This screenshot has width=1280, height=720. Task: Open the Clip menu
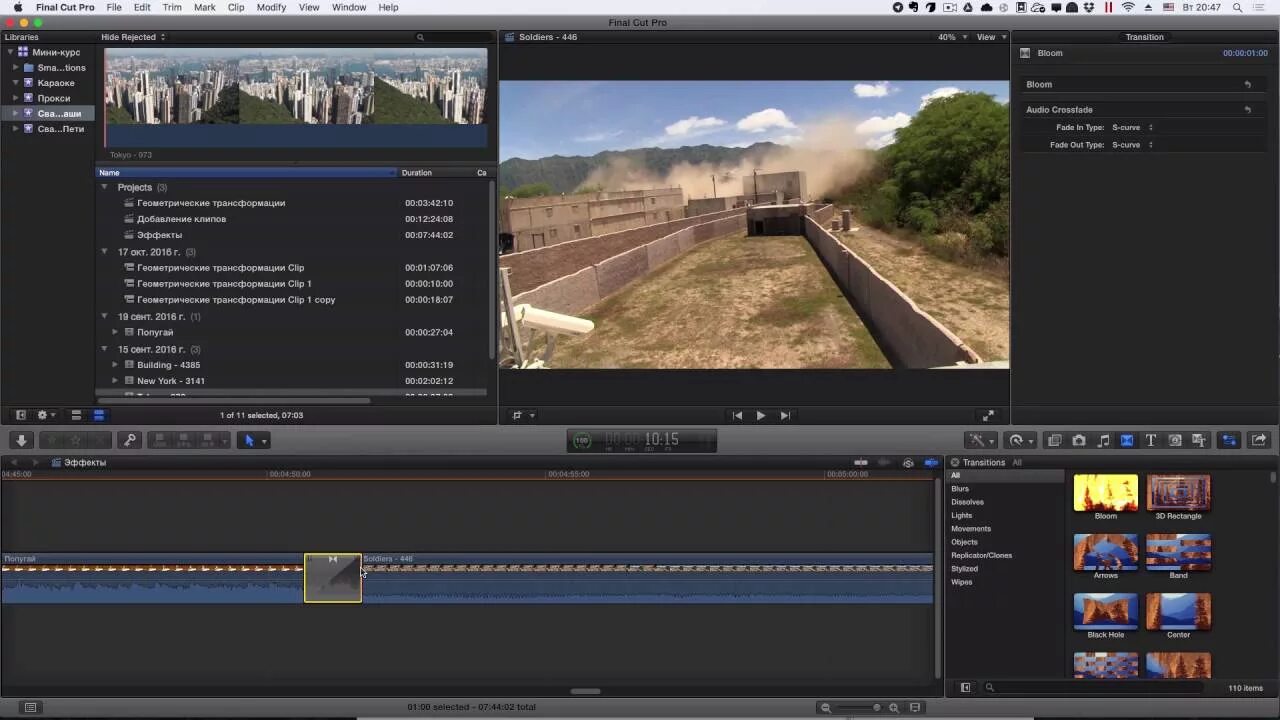click(236, 7)
